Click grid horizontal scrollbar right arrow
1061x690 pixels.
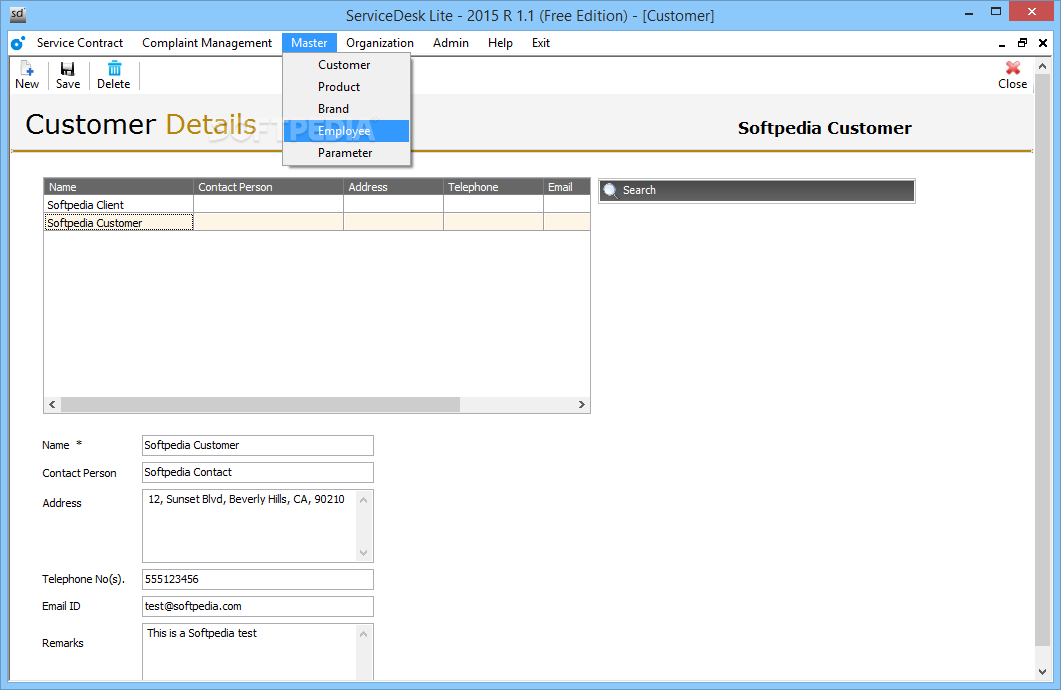[x=581, y=405]
